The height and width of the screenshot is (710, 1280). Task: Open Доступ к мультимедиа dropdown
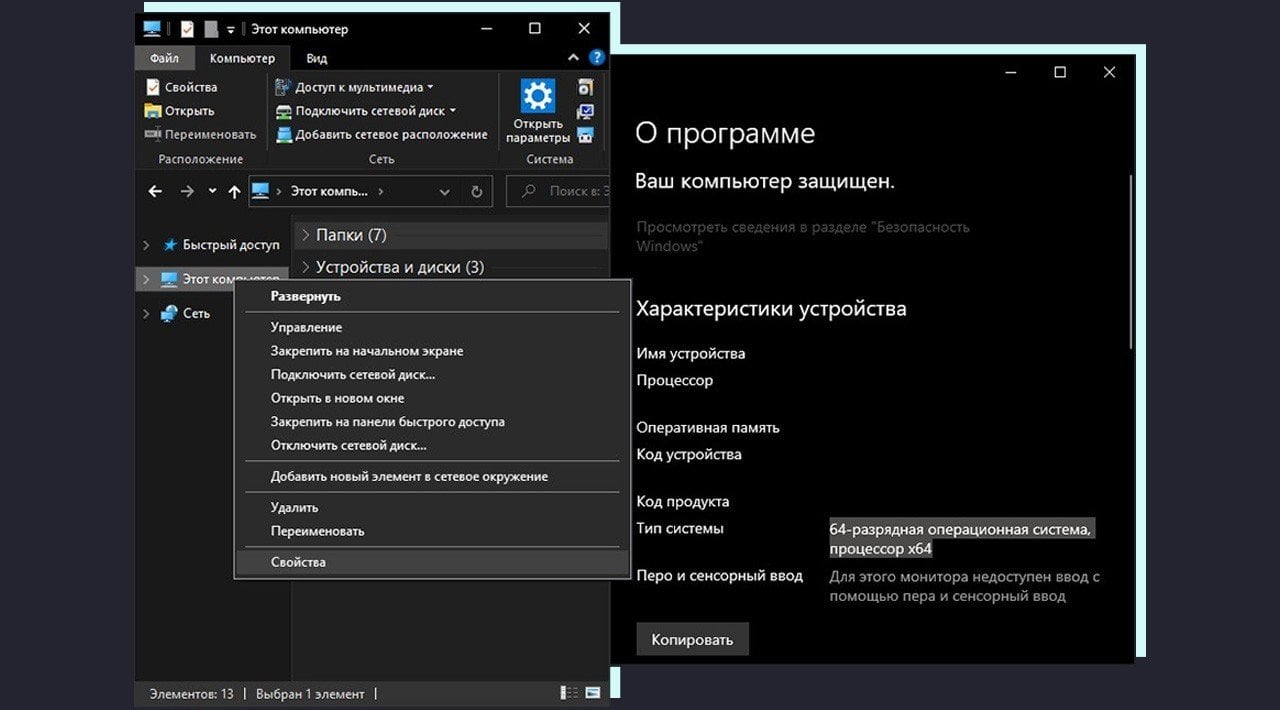[354, 87]
